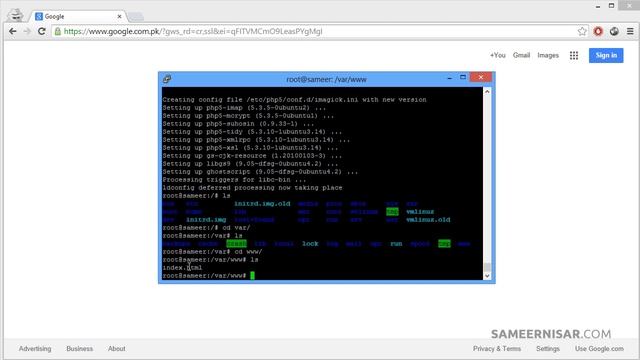The height and width of the screenshot is (360, 640).
Task: Open the Google apps grid
Action: tap(574, 56)
